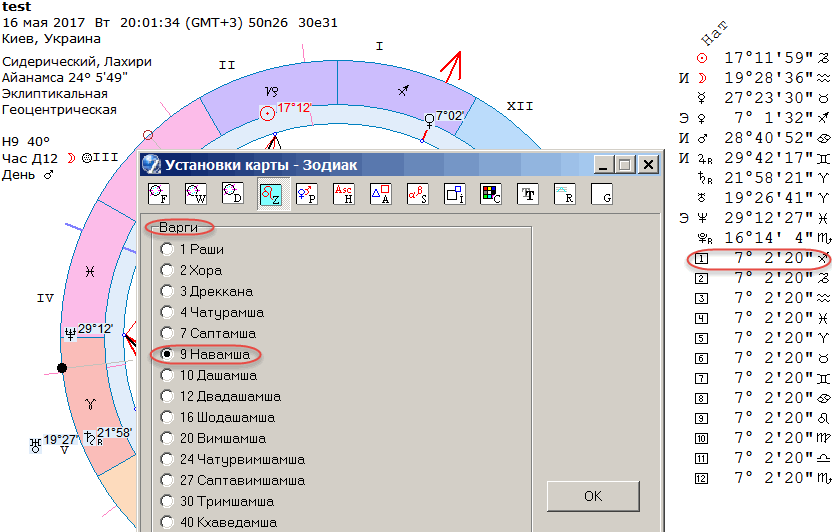Select the 24 Чатурвимшамша radio button
The image size is (832, 532).
tap(167, 459)
